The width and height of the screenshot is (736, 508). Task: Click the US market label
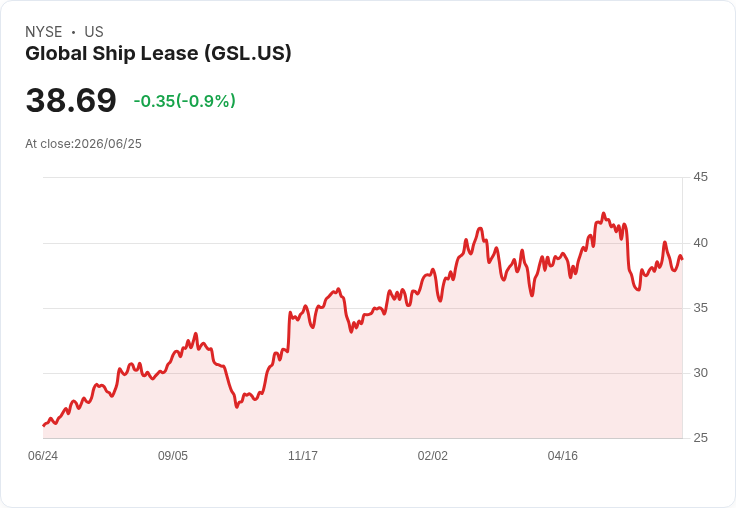coord(94,32)
